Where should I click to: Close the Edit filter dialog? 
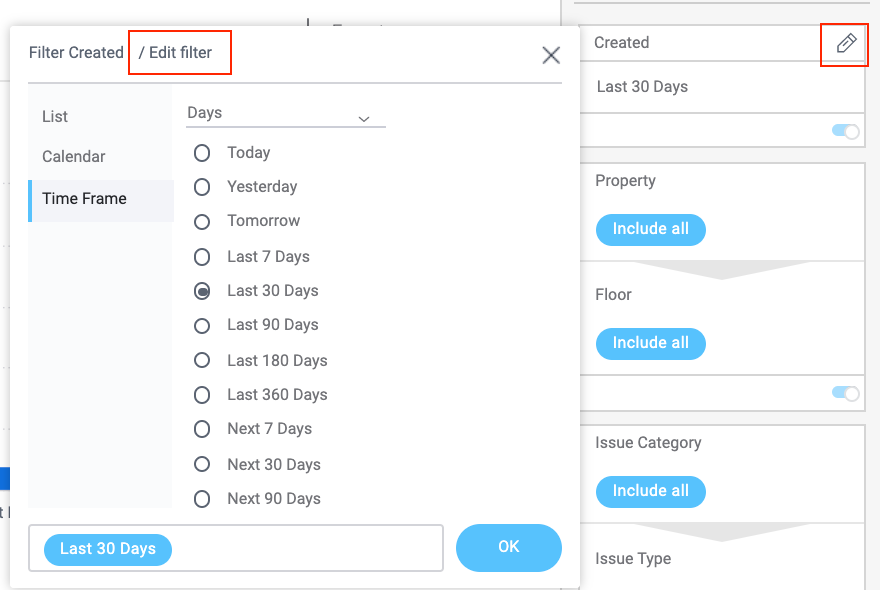551,55
